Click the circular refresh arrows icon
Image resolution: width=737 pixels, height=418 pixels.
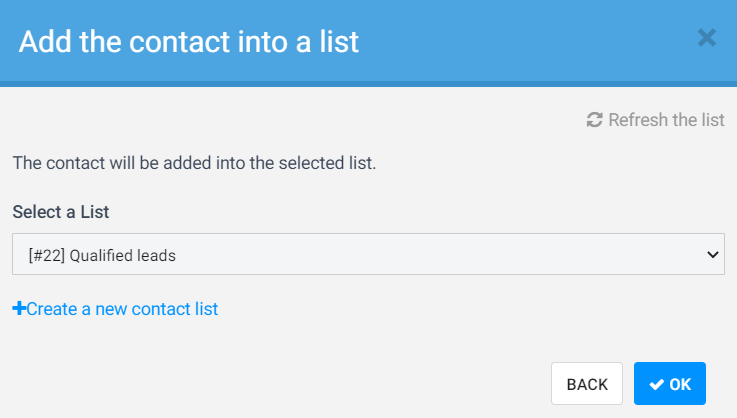595,120
